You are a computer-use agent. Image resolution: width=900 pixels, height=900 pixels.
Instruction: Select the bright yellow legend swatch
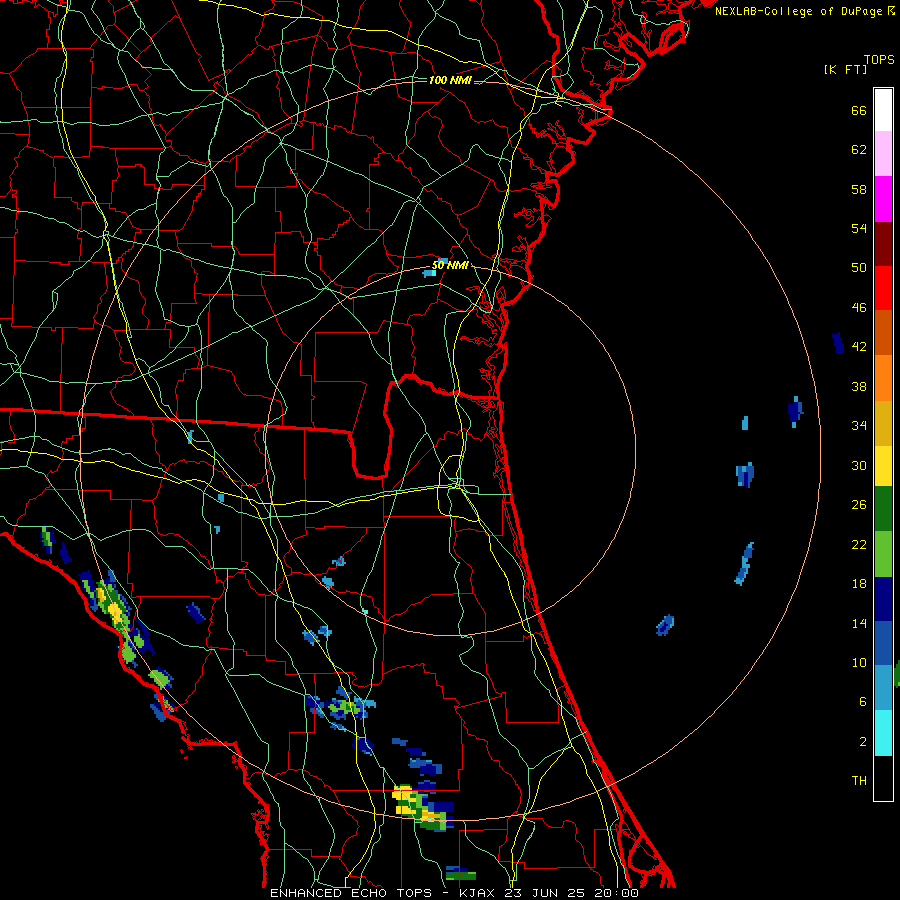point(883,466)
